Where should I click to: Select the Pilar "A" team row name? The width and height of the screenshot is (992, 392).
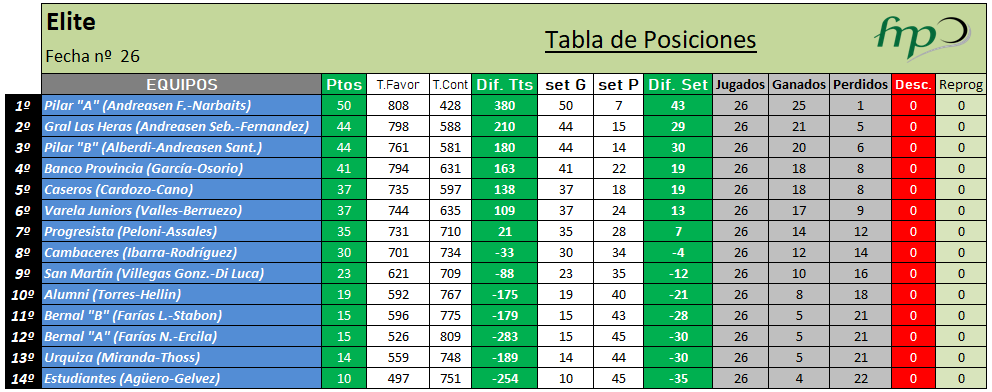tap(182, 106)
